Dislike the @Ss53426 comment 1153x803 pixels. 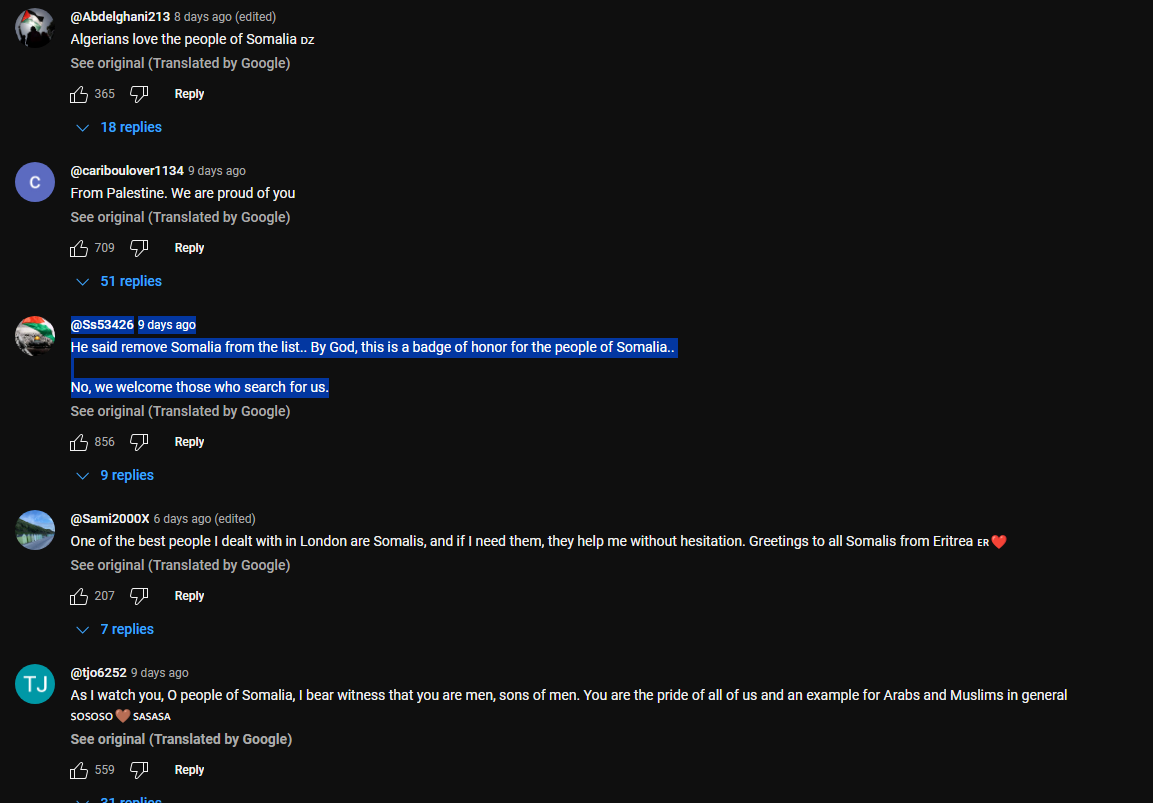point(139,443)
